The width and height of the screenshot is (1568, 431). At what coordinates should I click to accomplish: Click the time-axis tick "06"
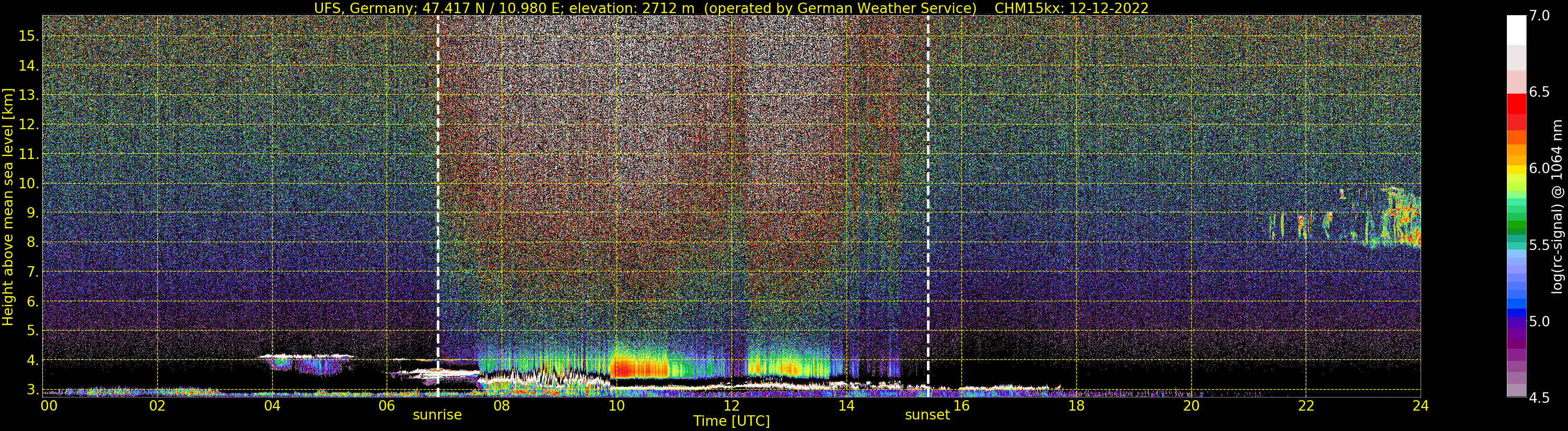(x=387, y=405)
